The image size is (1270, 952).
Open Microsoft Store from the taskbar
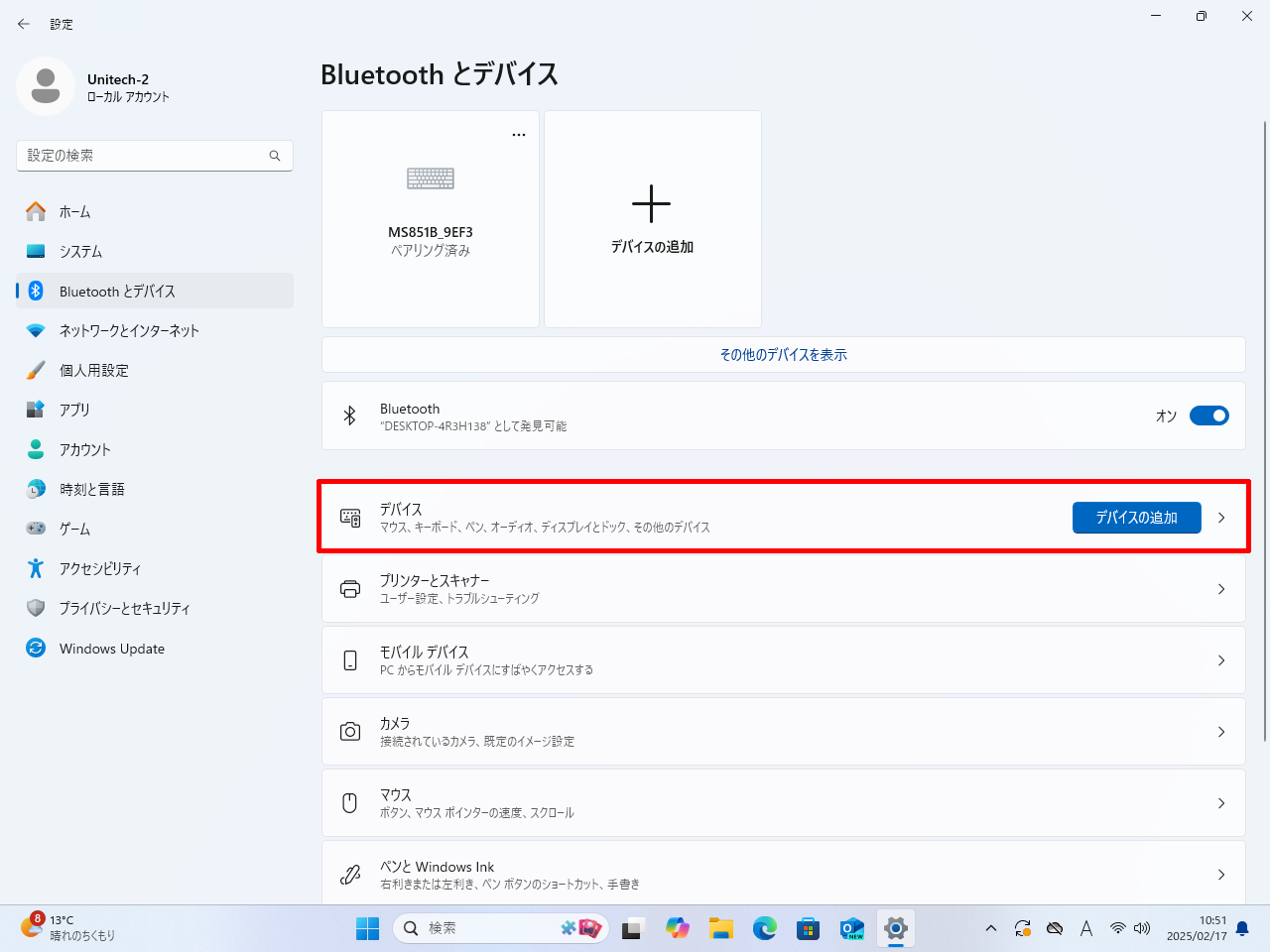tap(809, 928)
